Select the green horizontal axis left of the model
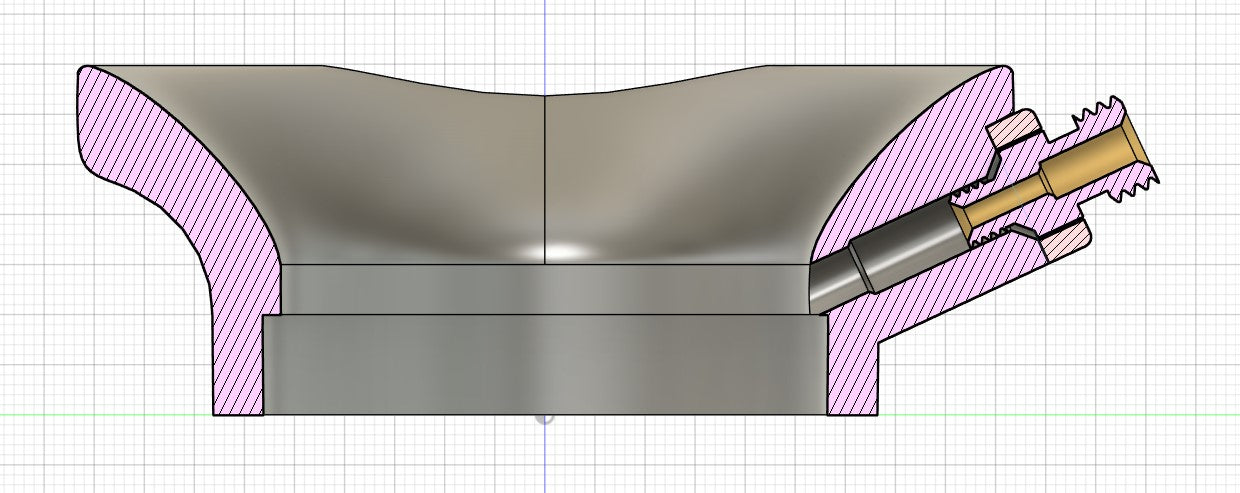Image resolution: width=1240 pixels, height=493 pixels. (x=100, y=414)
